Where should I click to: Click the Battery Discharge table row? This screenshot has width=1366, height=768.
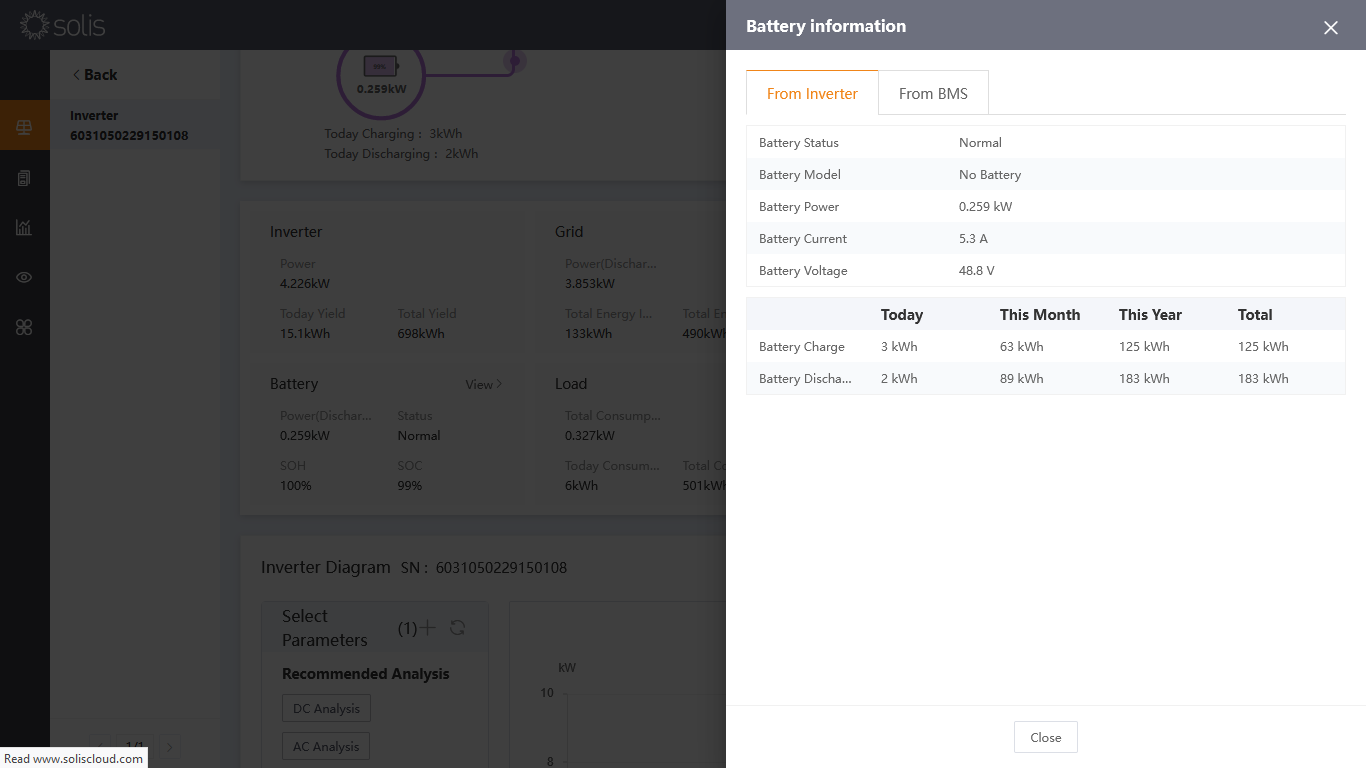1045,379
